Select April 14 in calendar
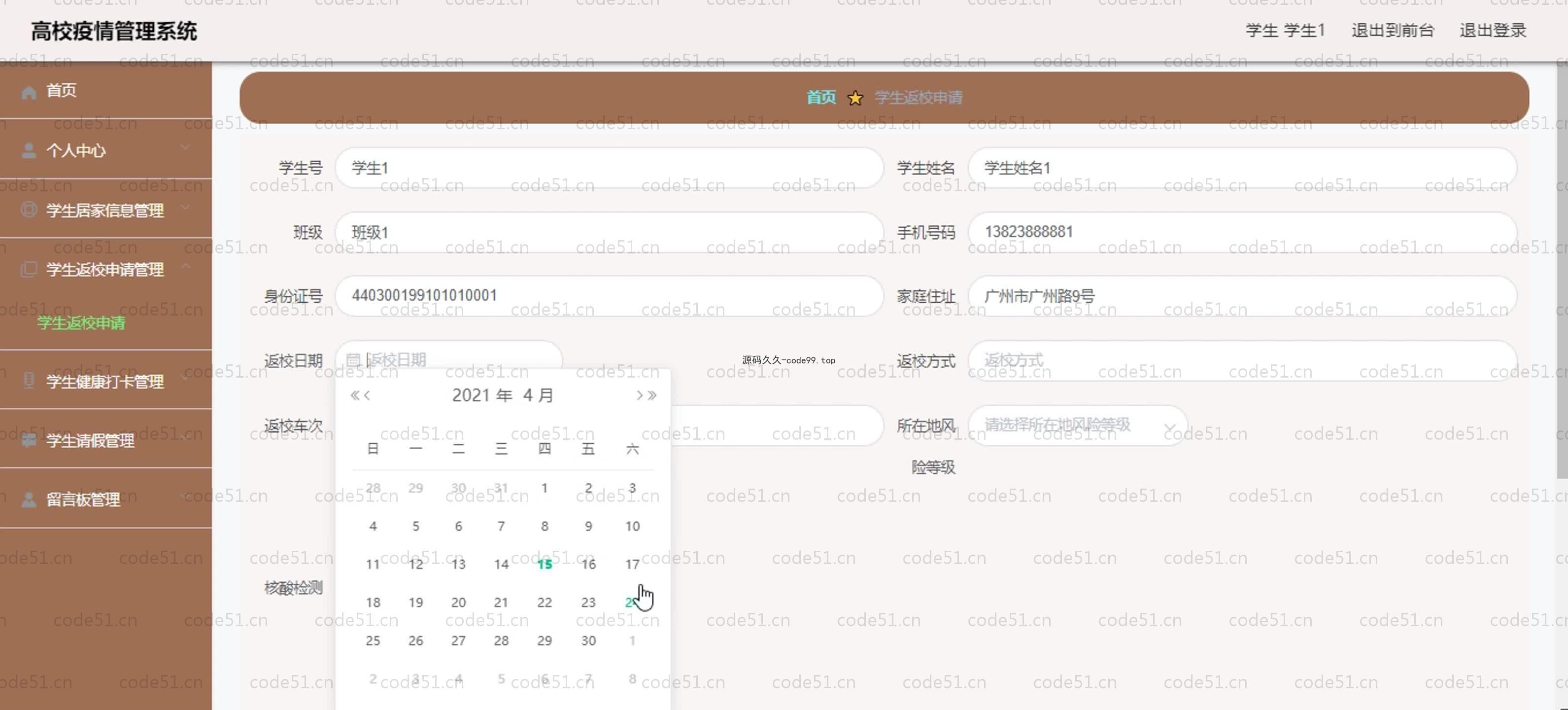 click(501, 565)
